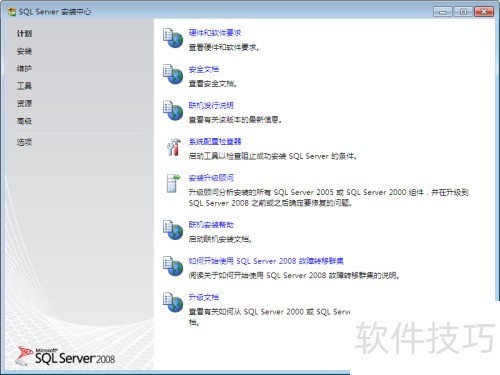Open the 安全文档 link
Screen dimensions: 500x375
pyautogui.click(x=204, y=69)
